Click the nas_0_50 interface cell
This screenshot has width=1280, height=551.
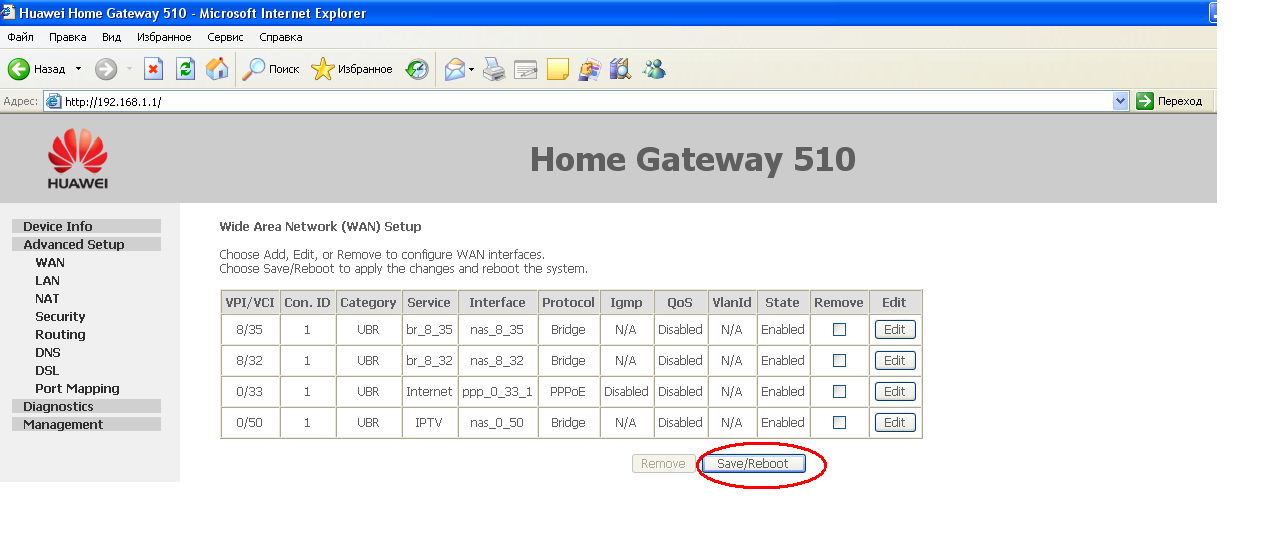(497, 422)
